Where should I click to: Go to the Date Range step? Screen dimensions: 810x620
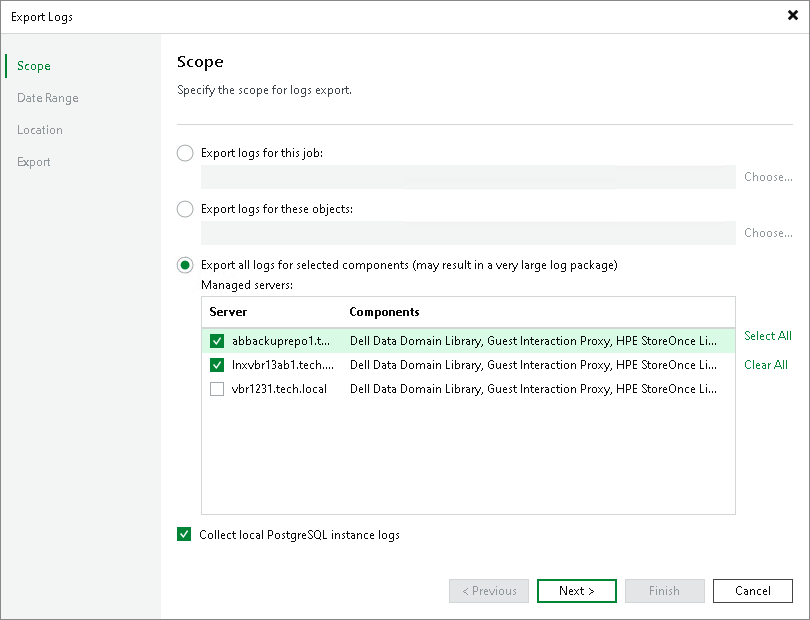point(48,98)
